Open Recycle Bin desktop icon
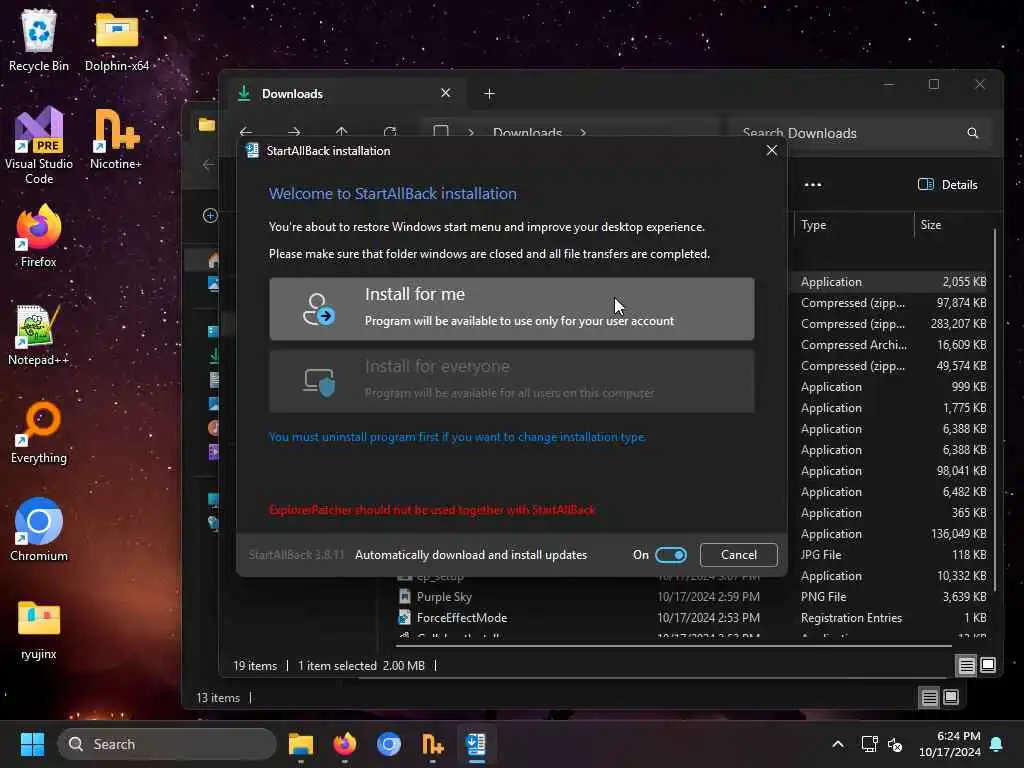 tap(39, 40)
